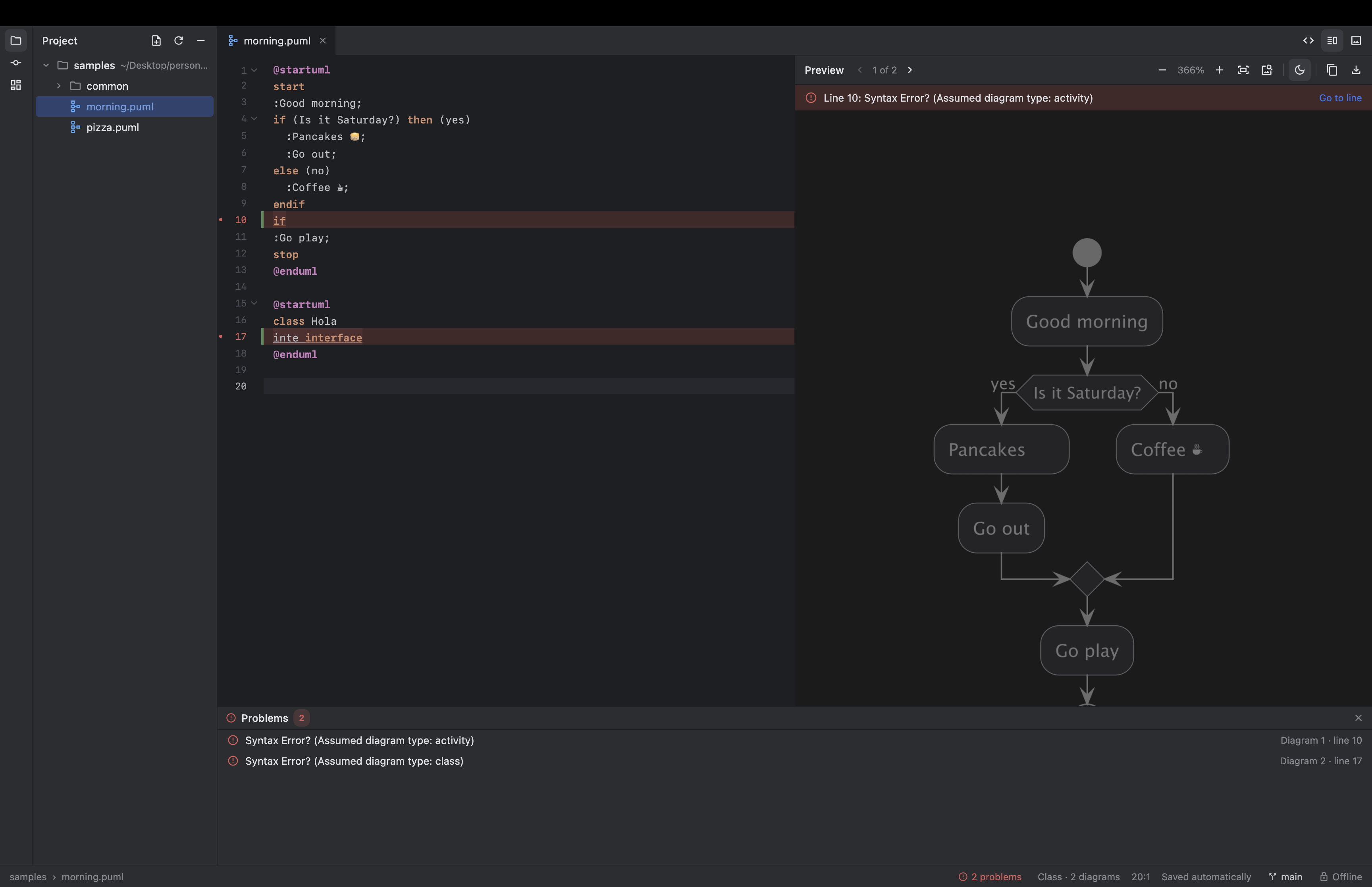
Task: Switch to preview-only image view
Action: pos(1356,40)
